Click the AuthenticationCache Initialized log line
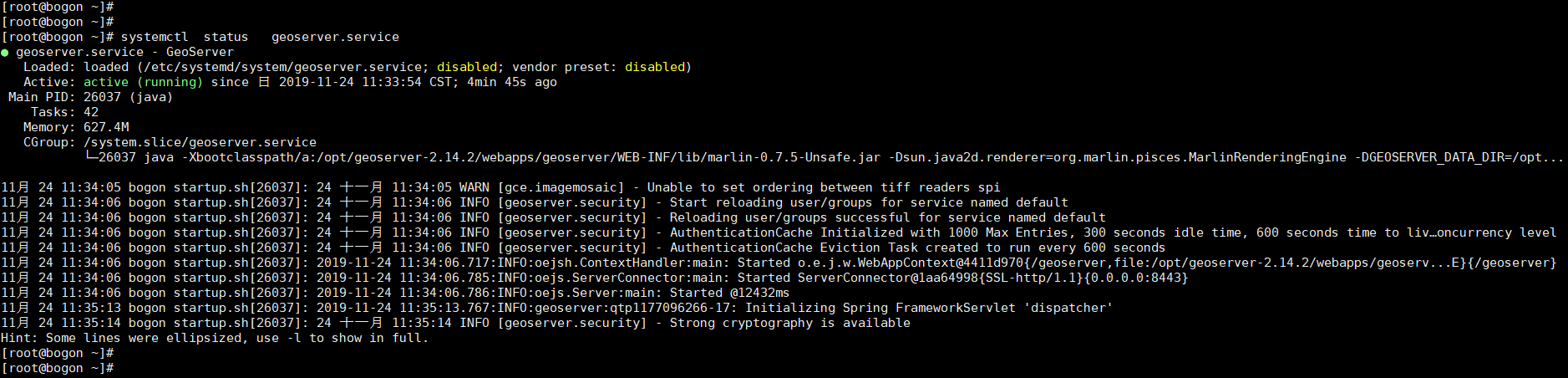Image resolution: width=1568 pixels, height=378 pixels. pyautogui.click(x=779, y=232)
